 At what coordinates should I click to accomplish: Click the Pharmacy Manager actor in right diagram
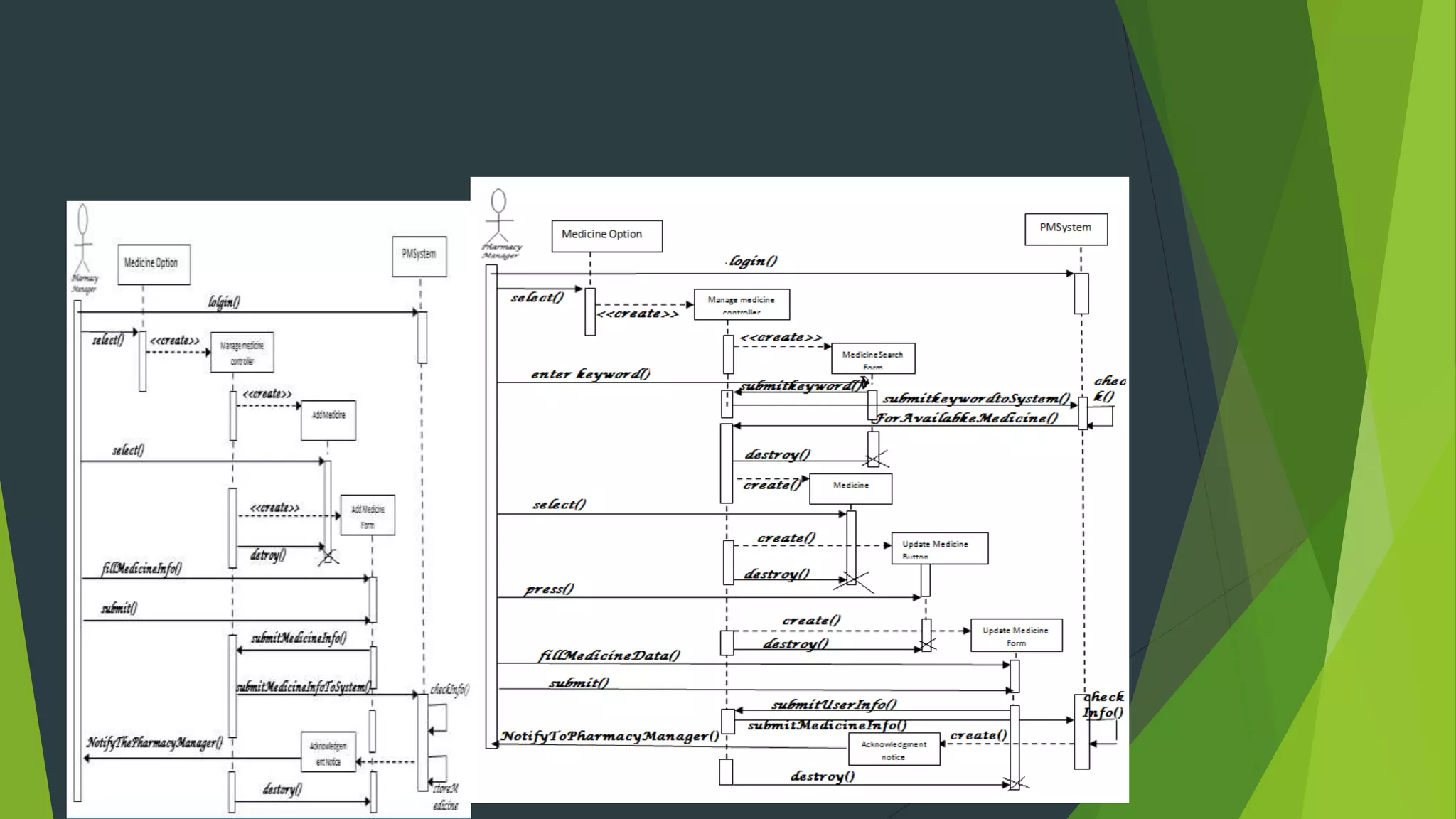tap(499, 219)
